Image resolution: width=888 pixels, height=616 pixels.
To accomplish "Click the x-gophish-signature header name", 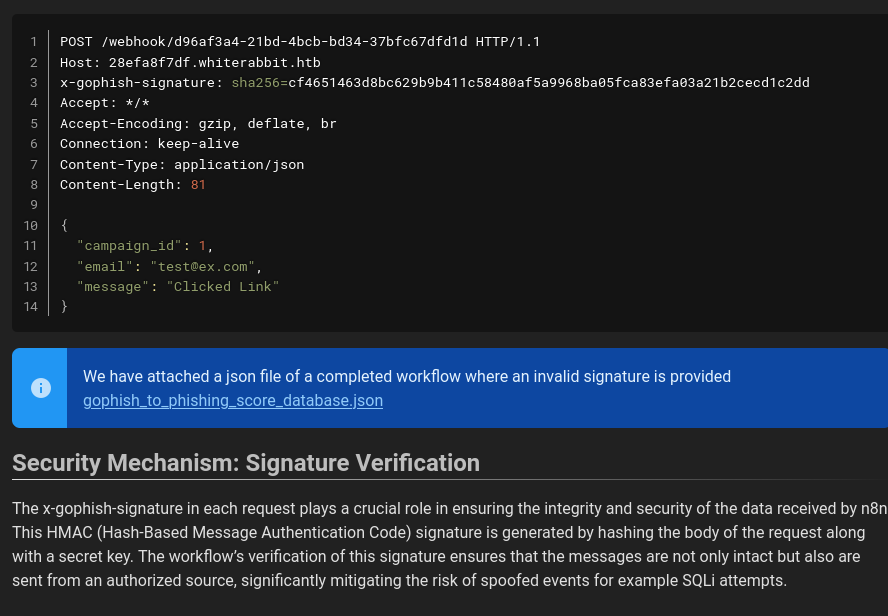I will (137, 83).
